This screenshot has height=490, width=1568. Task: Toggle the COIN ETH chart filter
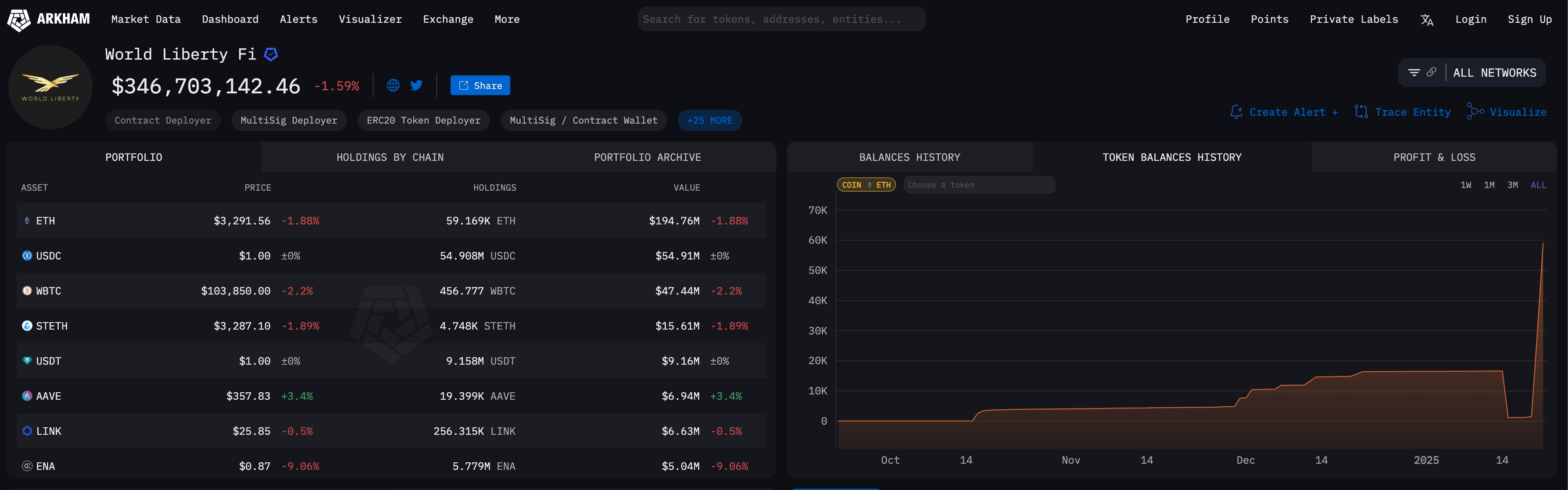866,185
